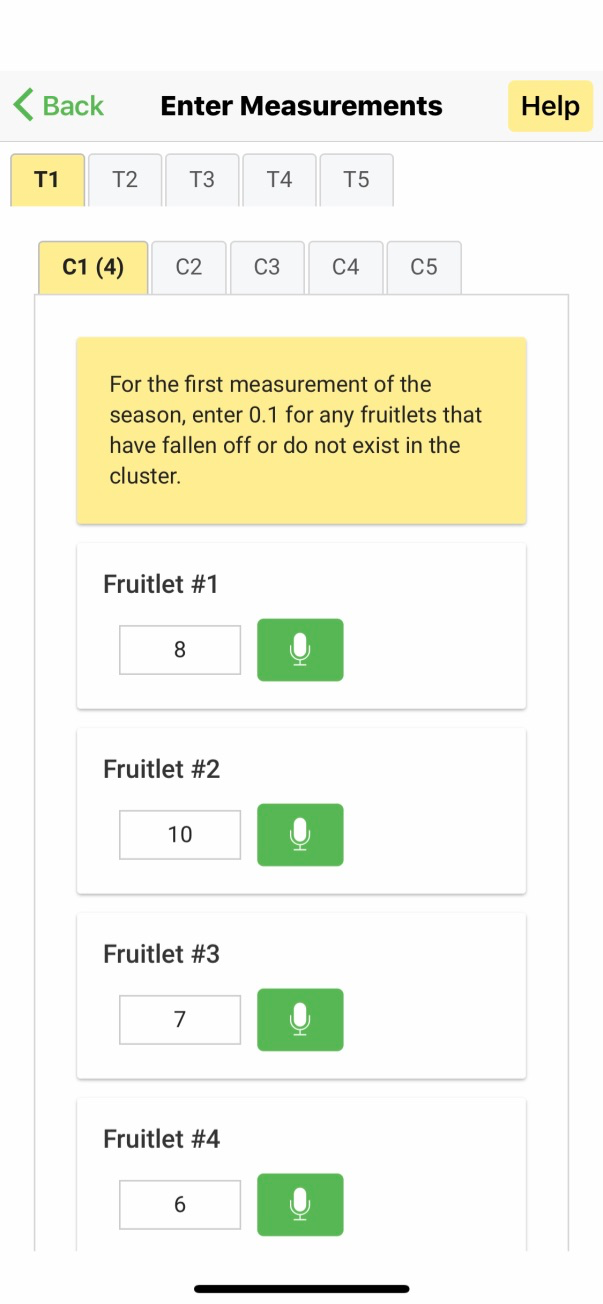Screen dimensions: 603x1304
Task: Open the C5 cluster tab
Action: click(424, 267)
